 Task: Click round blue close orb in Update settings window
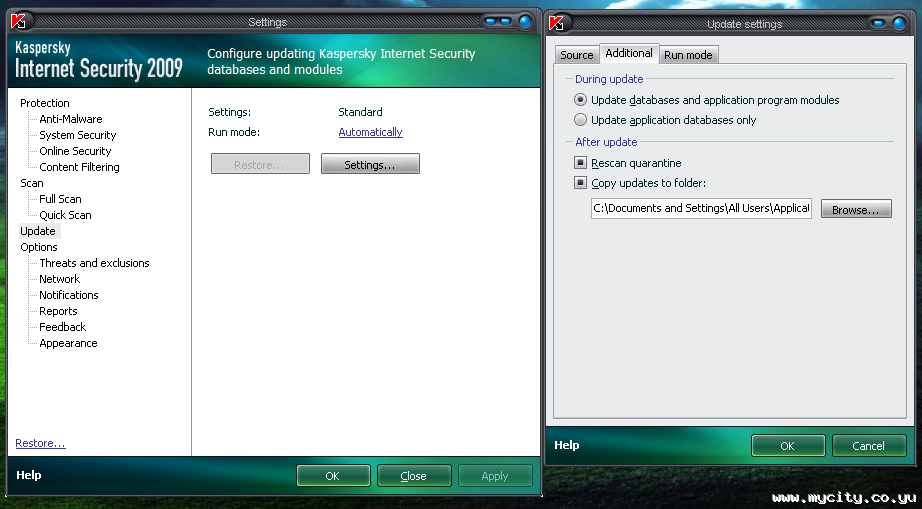[899, 24]
